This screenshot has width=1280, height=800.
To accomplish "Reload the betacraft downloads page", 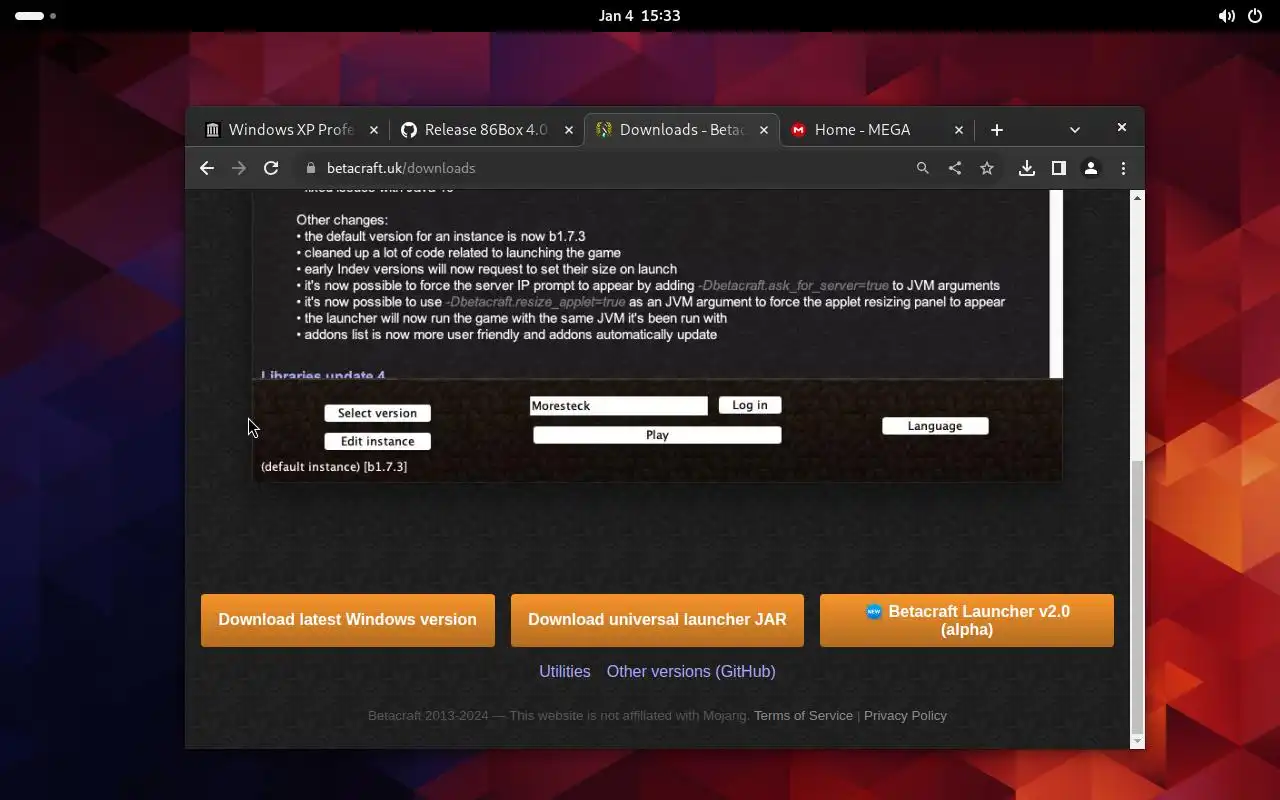I will tap(271, 168).
